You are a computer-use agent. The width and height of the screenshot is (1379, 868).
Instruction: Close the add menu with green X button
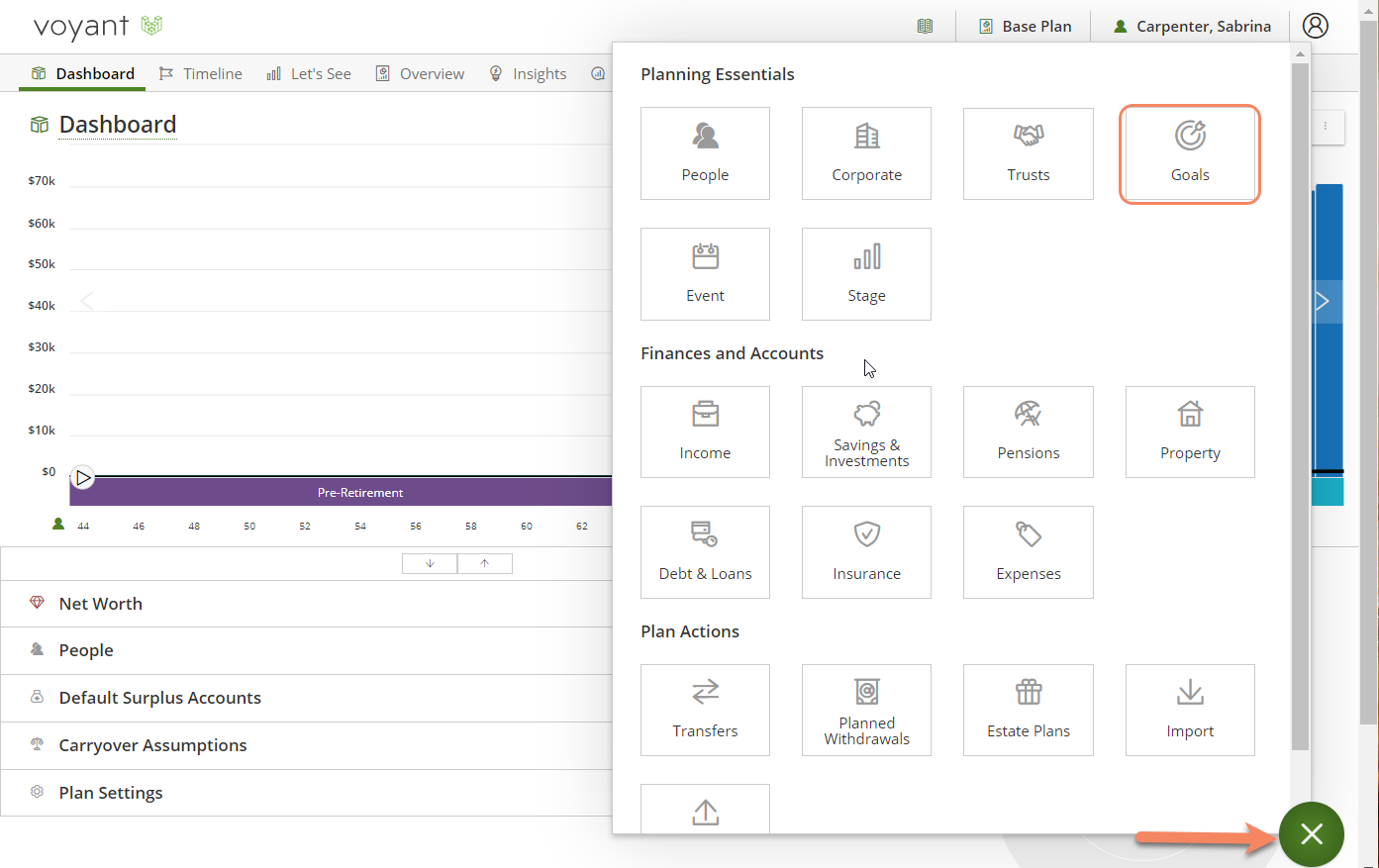(1311, 834)
